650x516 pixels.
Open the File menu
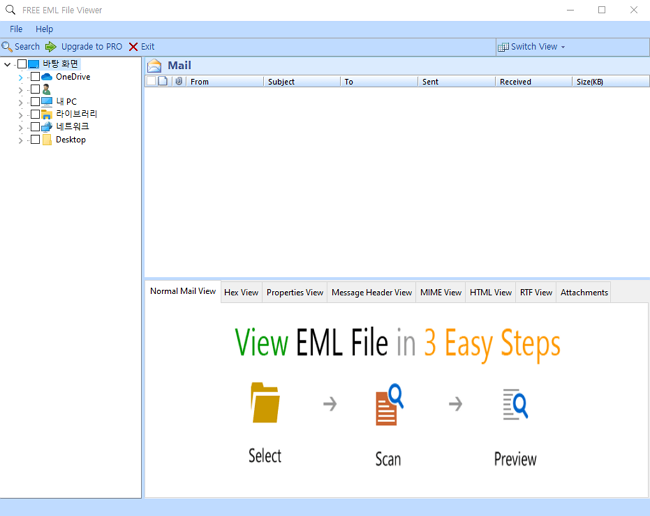click(x=16, y=29)
